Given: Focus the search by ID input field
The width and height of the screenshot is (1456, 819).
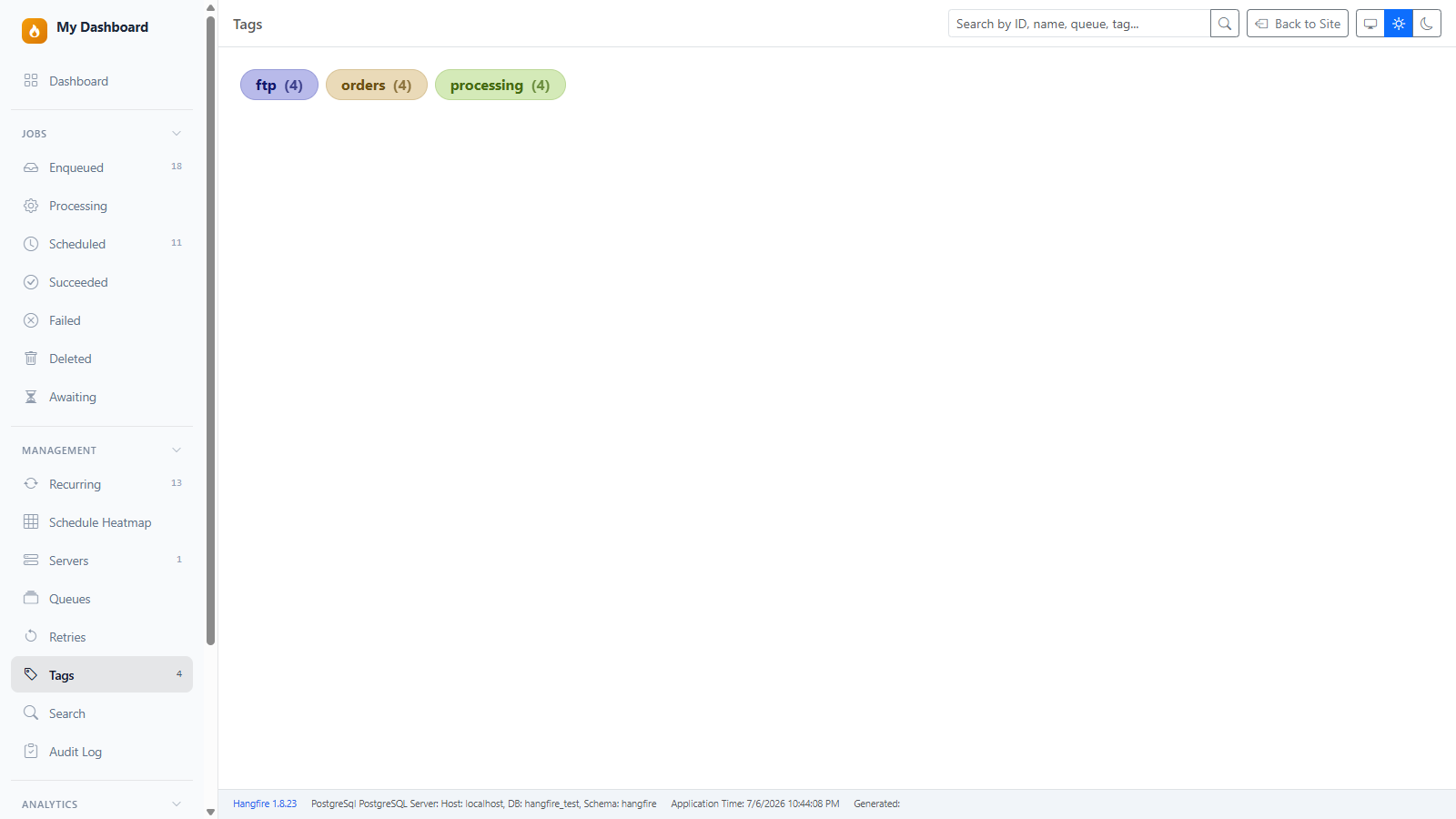Looking at the screenshot, I should click(1079, 24).
